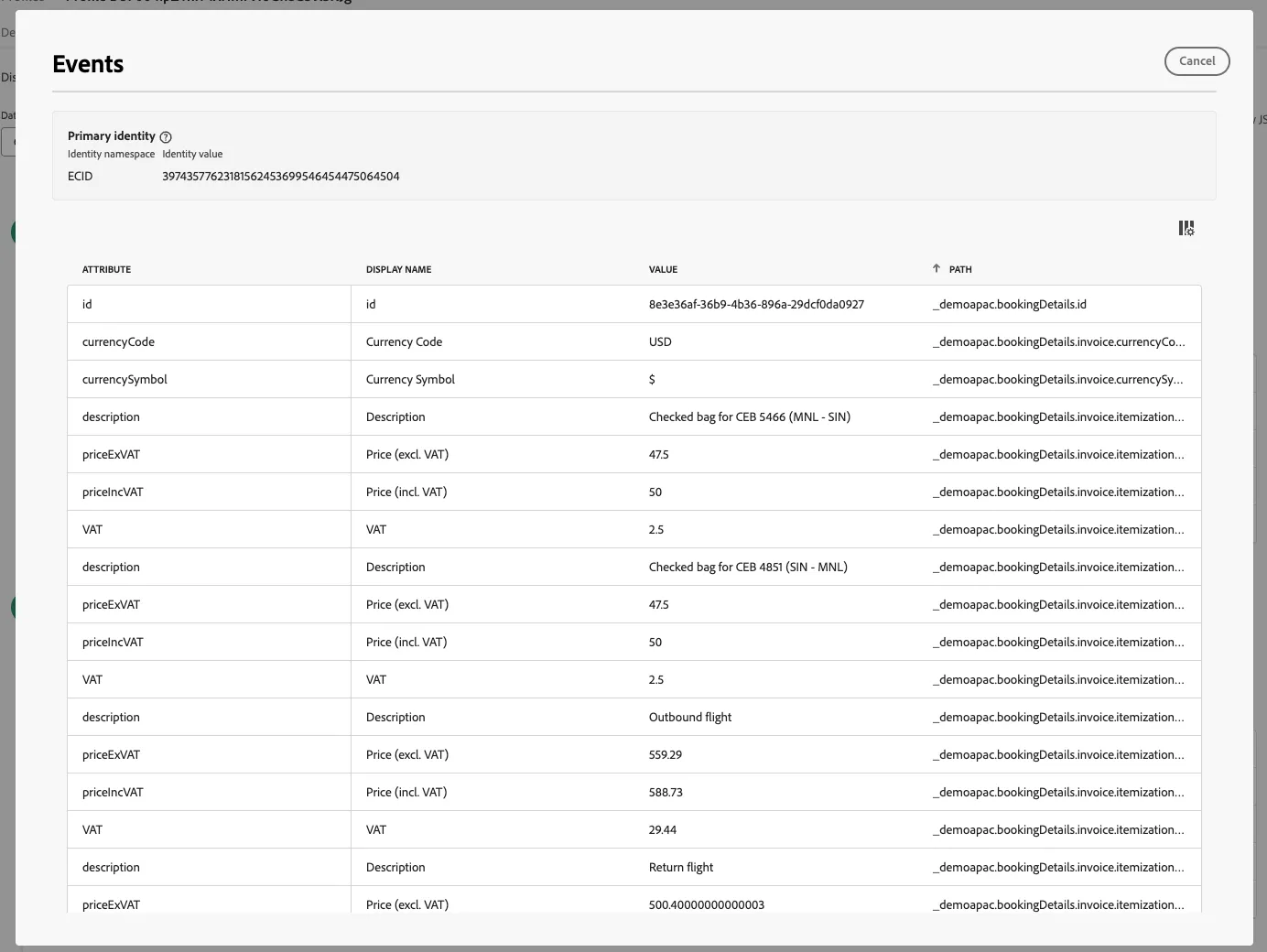The width and height of the screenshot is (1267, 952).
Task: Open the column settings icon above the table
Action: click(1186, 228)
